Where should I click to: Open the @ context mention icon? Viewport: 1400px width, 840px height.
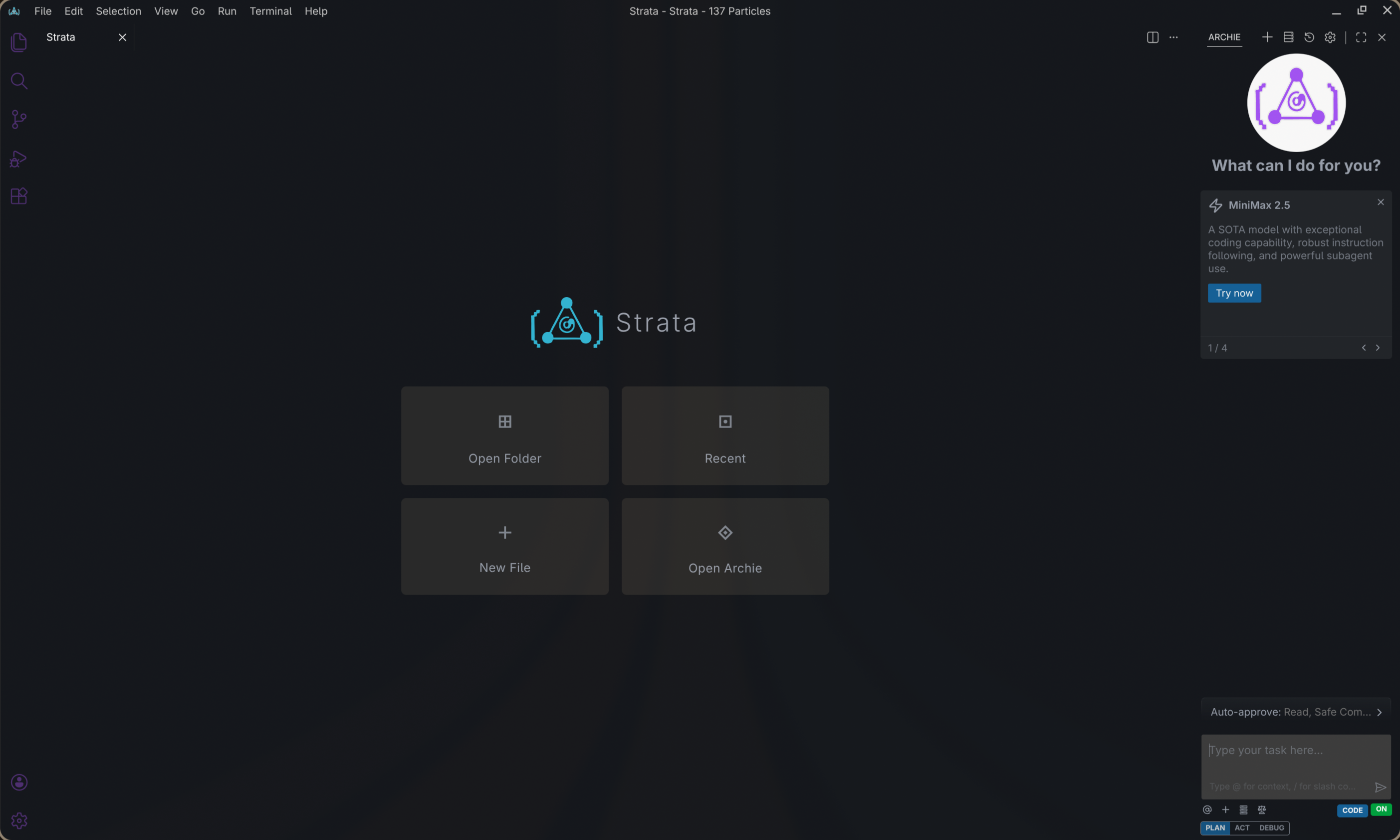tap(1207, 810)
